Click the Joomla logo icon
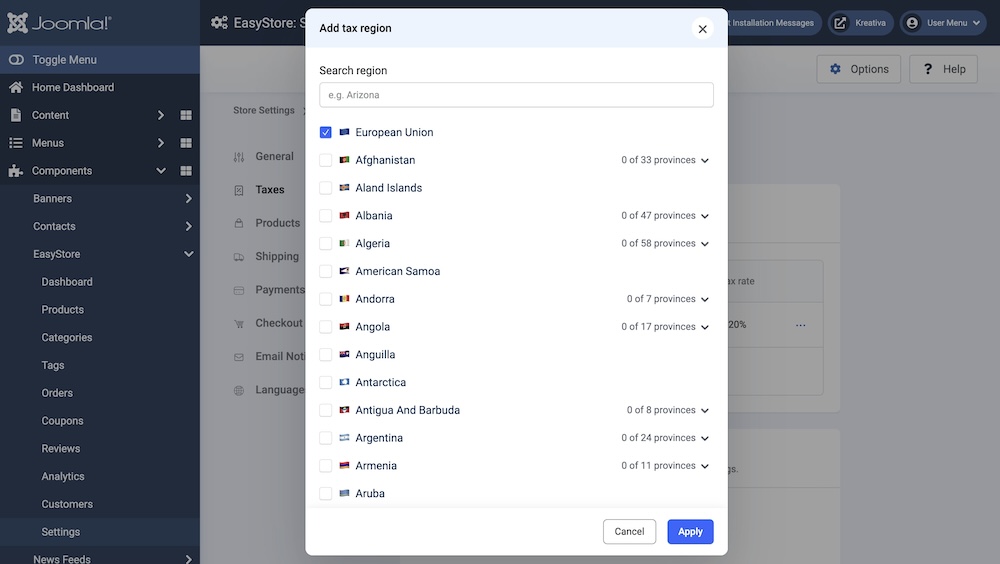This screenshot has height=564, width=1000. click(x=16, y=23)
